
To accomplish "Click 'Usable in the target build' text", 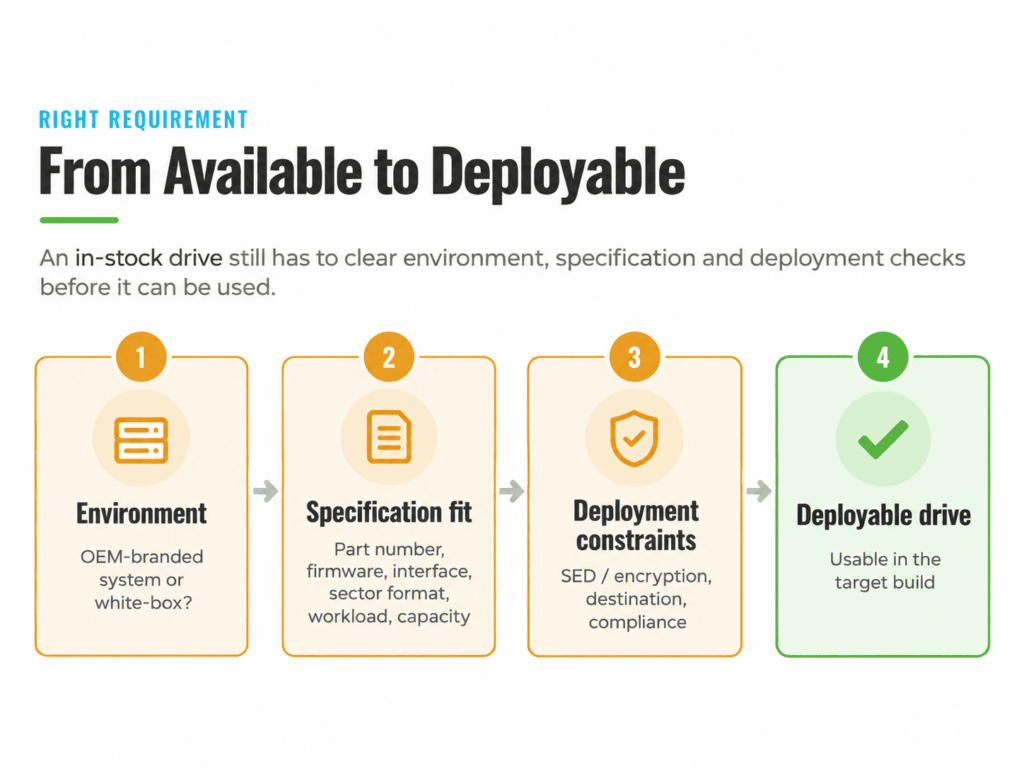I will pos(885,571).
